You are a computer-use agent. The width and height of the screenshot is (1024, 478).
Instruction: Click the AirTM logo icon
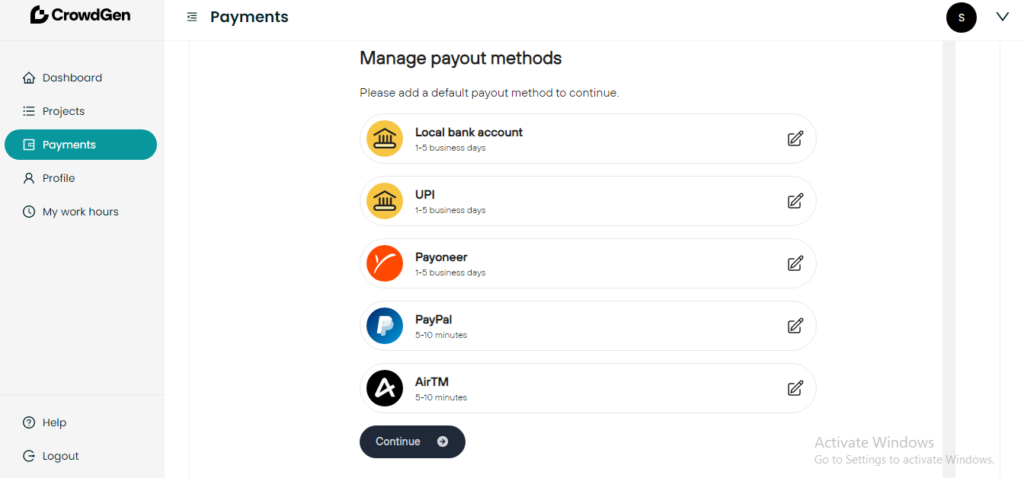[385, 388]
